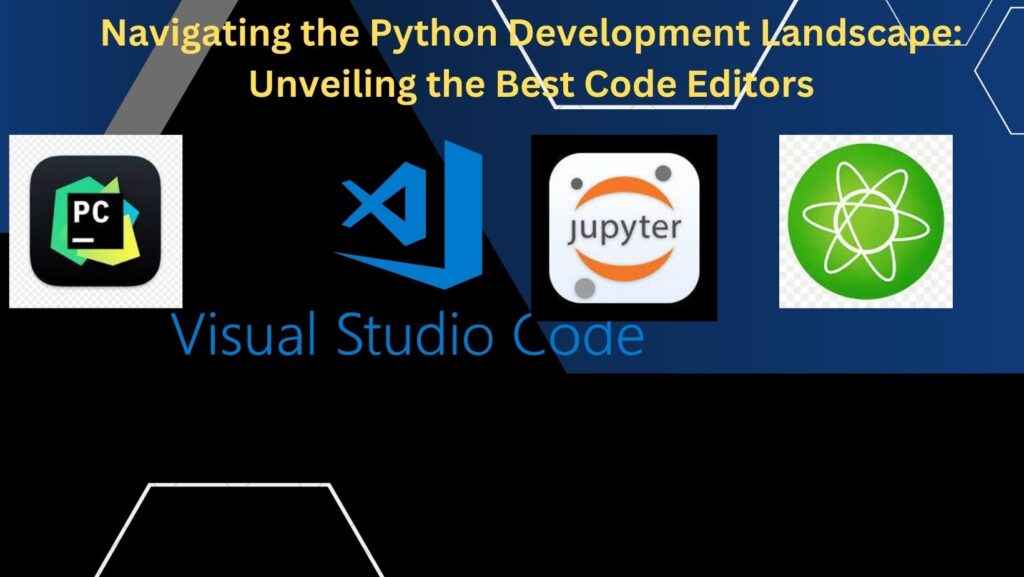
Task: Click the heading line "Navigating the Python Development Landscape"
Action: point(531,35)
